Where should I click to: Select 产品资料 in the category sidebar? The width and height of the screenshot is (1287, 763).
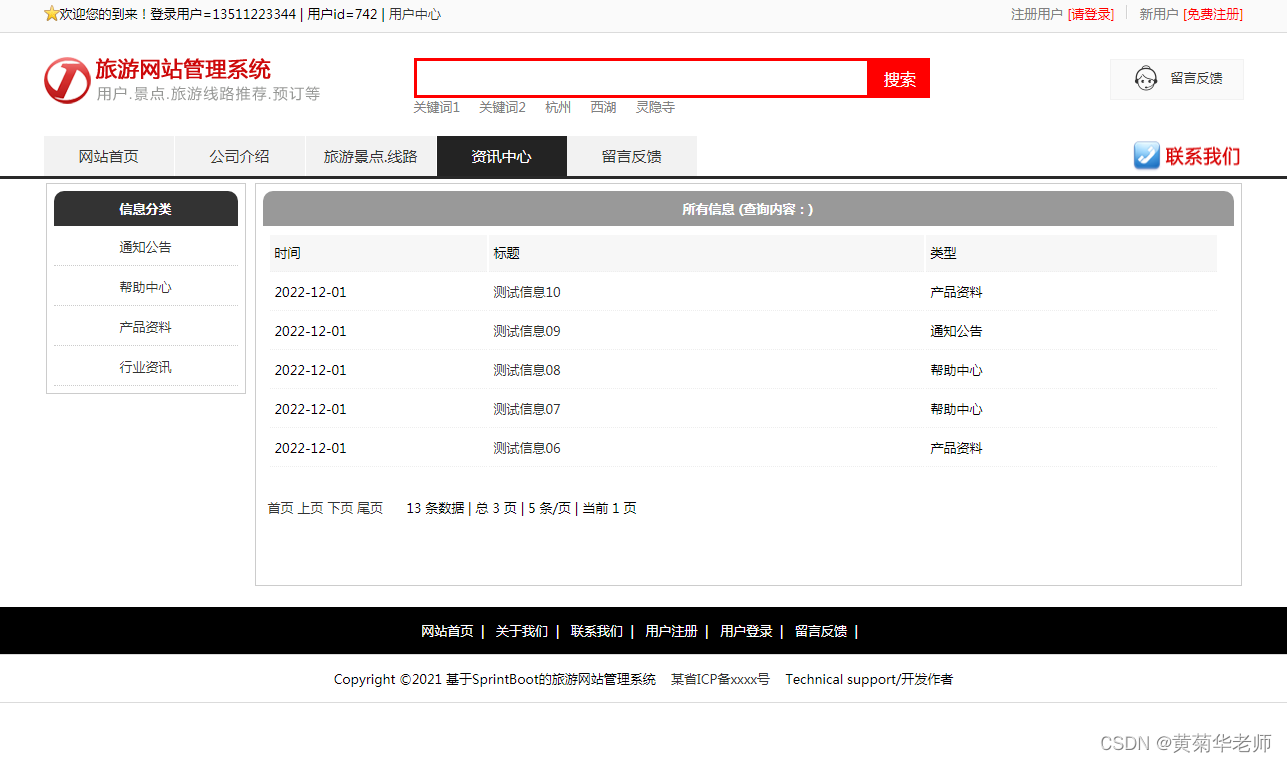(146, 327)
